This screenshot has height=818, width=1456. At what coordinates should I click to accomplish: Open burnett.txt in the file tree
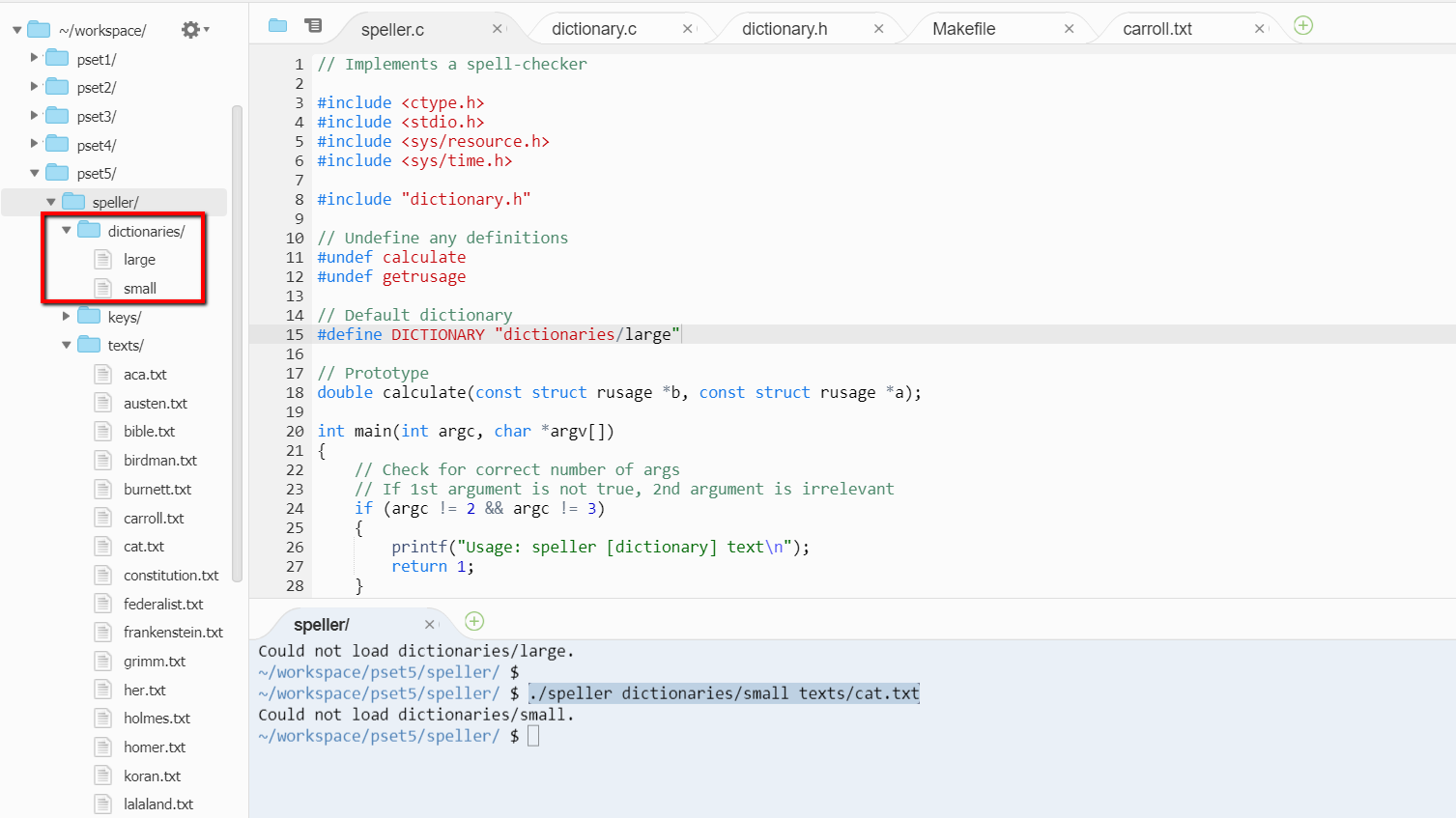pyautogui.click(x=157, y=489)
